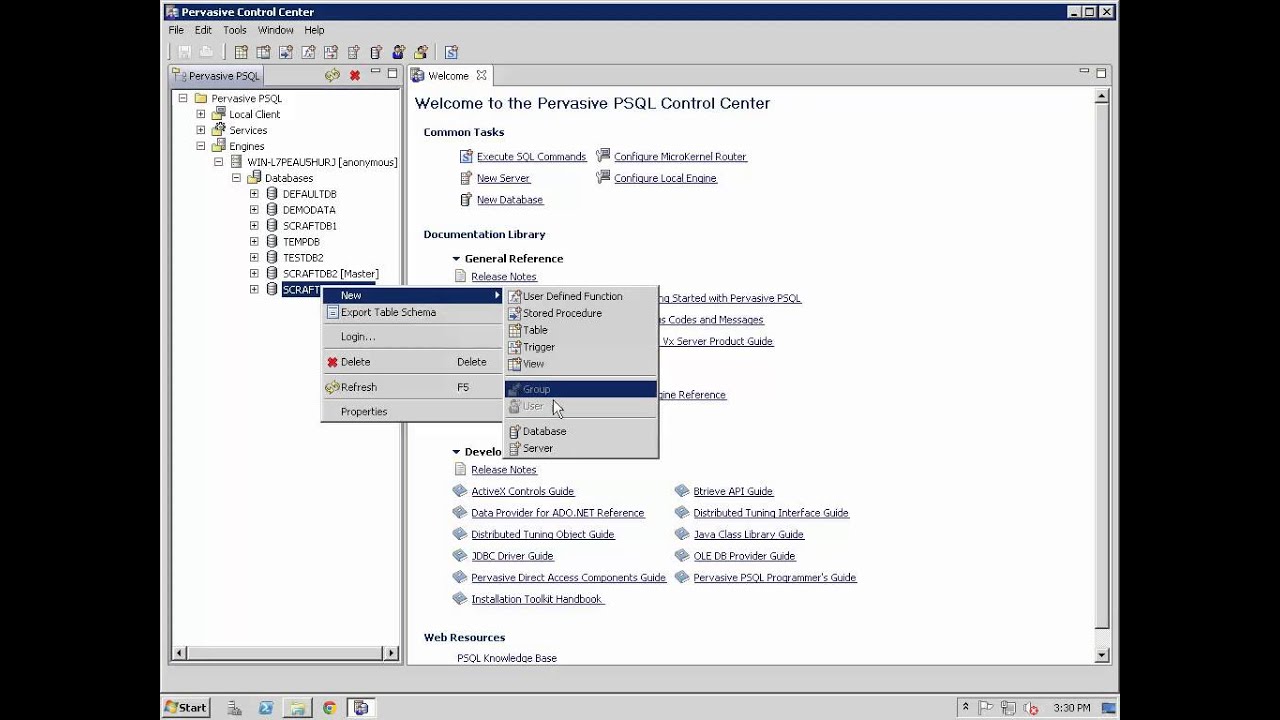Screen dimensions: 1280x720
Task: Click the green refresh icon in the Pervasive PSQL panel
Action: [332, 75]
